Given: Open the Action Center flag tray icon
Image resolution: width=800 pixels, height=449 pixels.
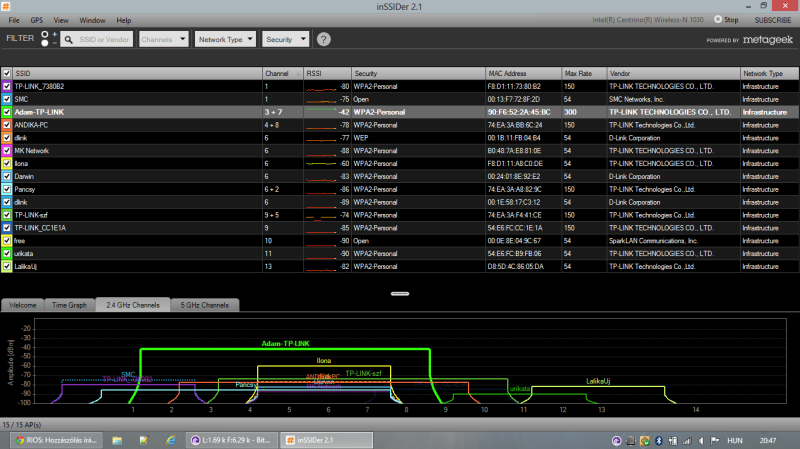Looking at the screenshot, I should tap(715, 440).
